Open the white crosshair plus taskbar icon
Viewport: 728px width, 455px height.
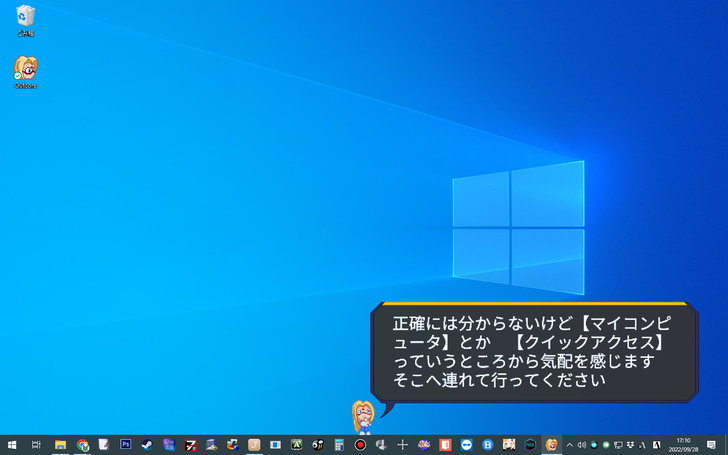(x=403, y=445)
